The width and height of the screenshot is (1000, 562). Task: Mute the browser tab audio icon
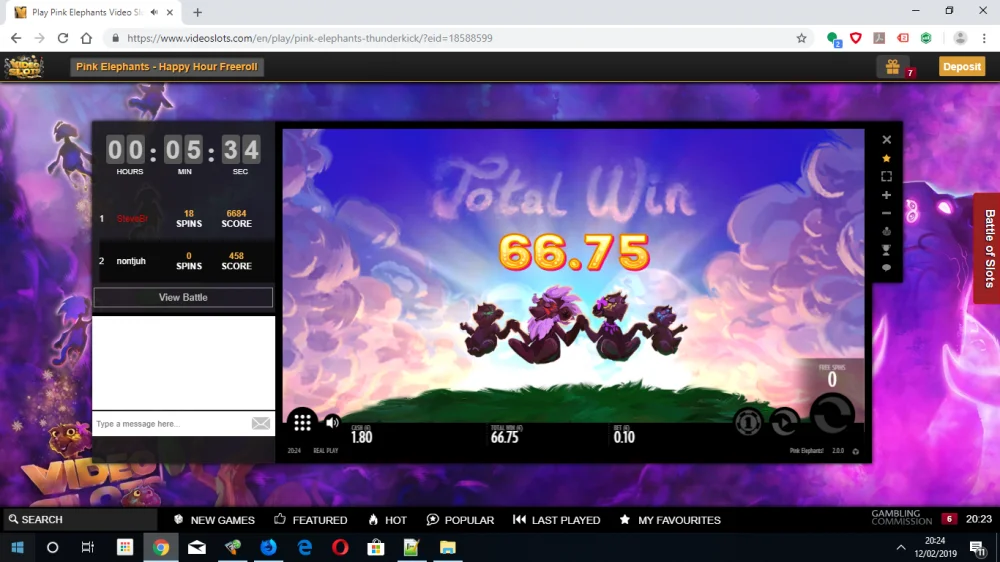click(x=154, y=12)
